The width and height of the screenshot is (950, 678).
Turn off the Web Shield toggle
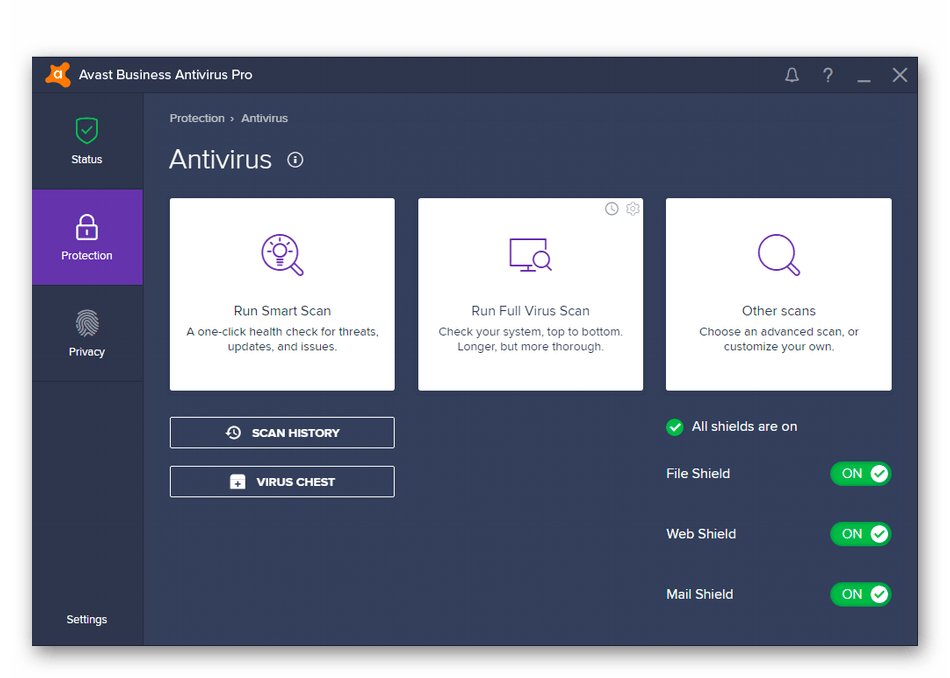tap(860, 534)
